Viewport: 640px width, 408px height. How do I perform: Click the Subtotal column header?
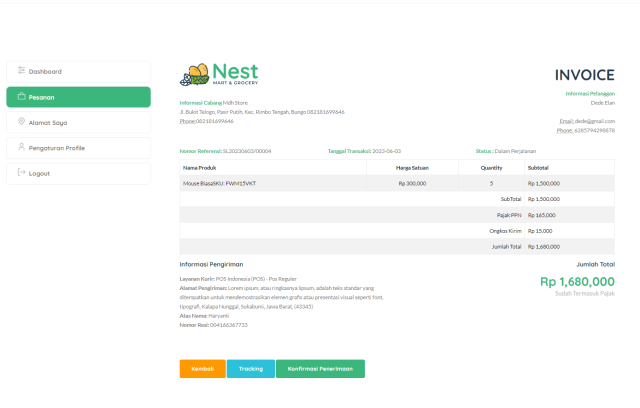coord(538,168)
